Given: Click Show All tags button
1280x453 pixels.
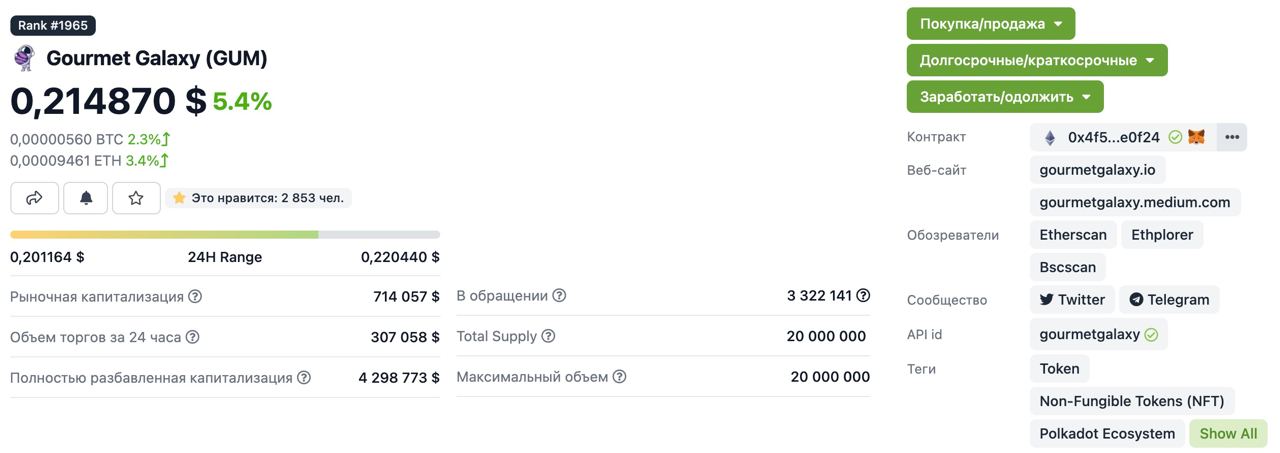Looking at the screenshot, I should tap(1228, 433).
